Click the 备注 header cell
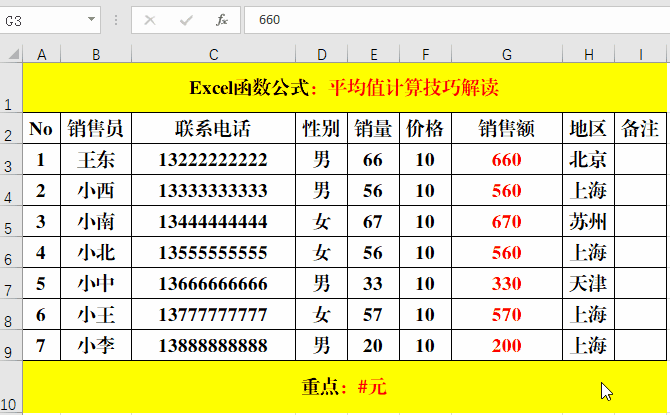This screenshot has width=670, height=415. [641, 128]
